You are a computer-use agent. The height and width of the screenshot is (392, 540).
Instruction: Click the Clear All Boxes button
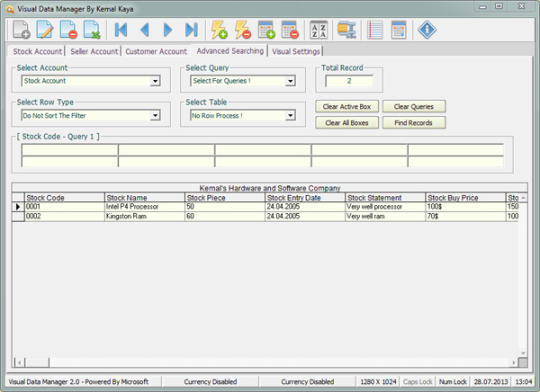pyautogui.click(x=347, y=123)
